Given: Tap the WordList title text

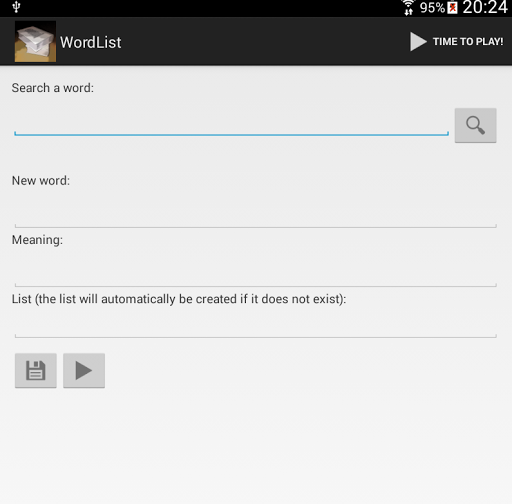Looking at the screenshot, I should (x=91, y=42).
